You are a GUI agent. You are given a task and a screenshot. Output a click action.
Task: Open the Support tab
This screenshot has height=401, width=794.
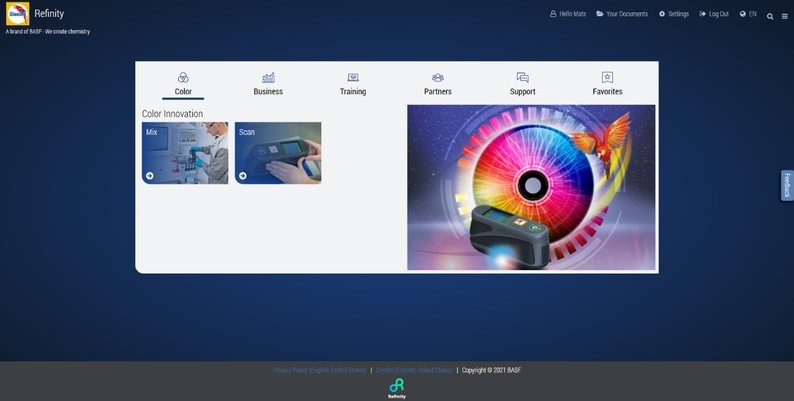tap(523, 85)
